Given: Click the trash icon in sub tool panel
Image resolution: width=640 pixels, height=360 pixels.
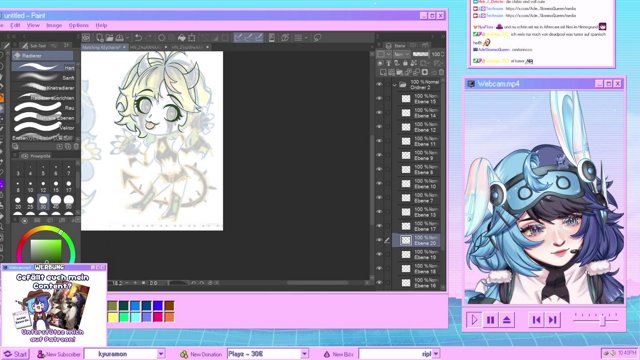Looking at the screenshot, I should 76,146.
